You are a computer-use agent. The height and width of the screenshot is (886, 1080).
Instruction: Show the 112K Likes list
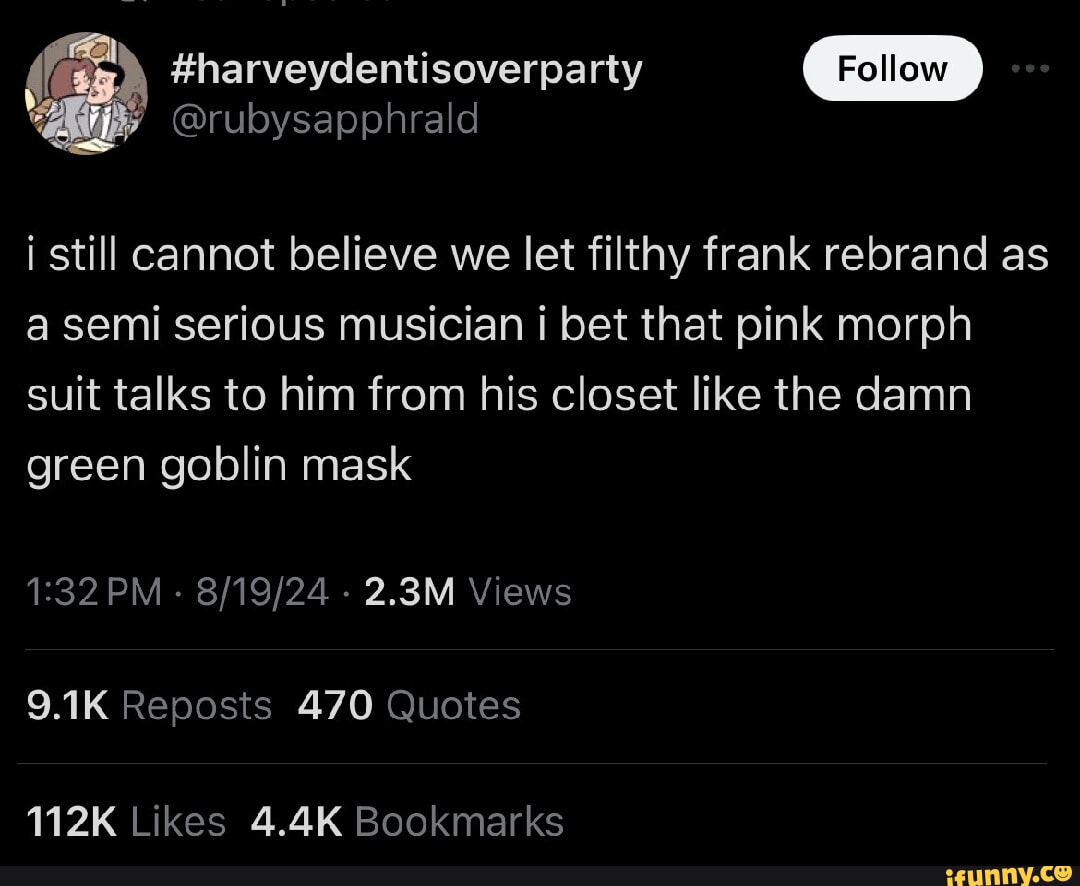[x=126, y=822]
